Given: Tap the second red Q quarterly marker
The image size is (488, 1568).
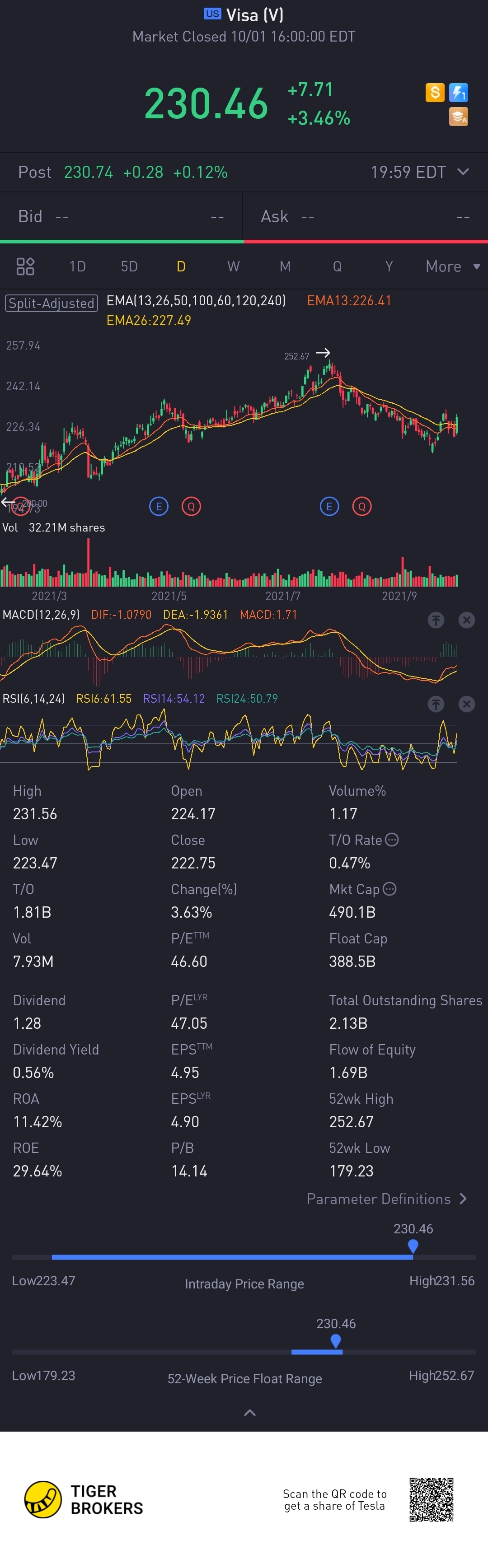Looking at the screenshot, I should (x=362, y=506).
